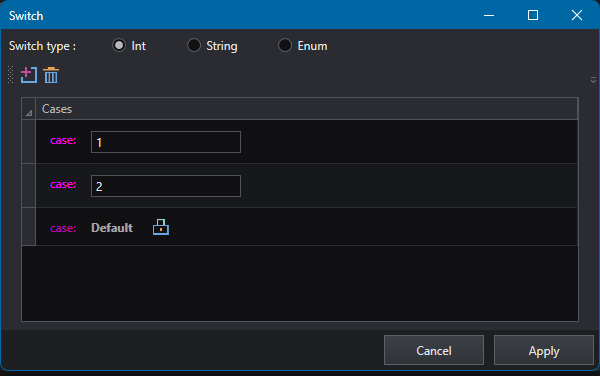Open the toolbar overflow arrow
Image resolution: width=600 pixels, height=376 pixels.
pyautogui.click(x=593, y=80)
